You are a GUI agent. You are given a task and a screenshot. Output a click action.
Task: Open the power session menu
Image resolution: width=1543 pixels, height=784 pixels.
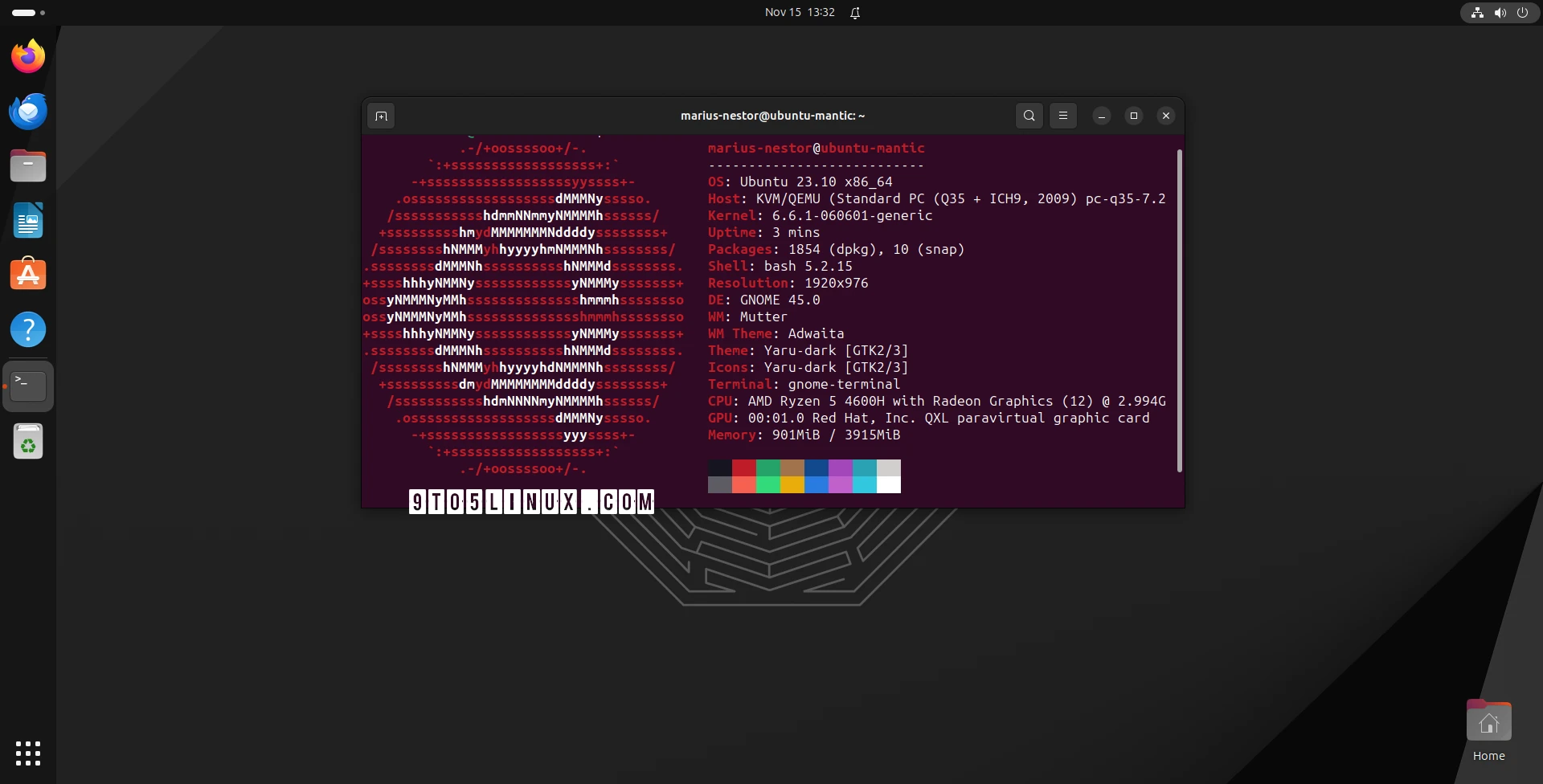point(1523,13)
